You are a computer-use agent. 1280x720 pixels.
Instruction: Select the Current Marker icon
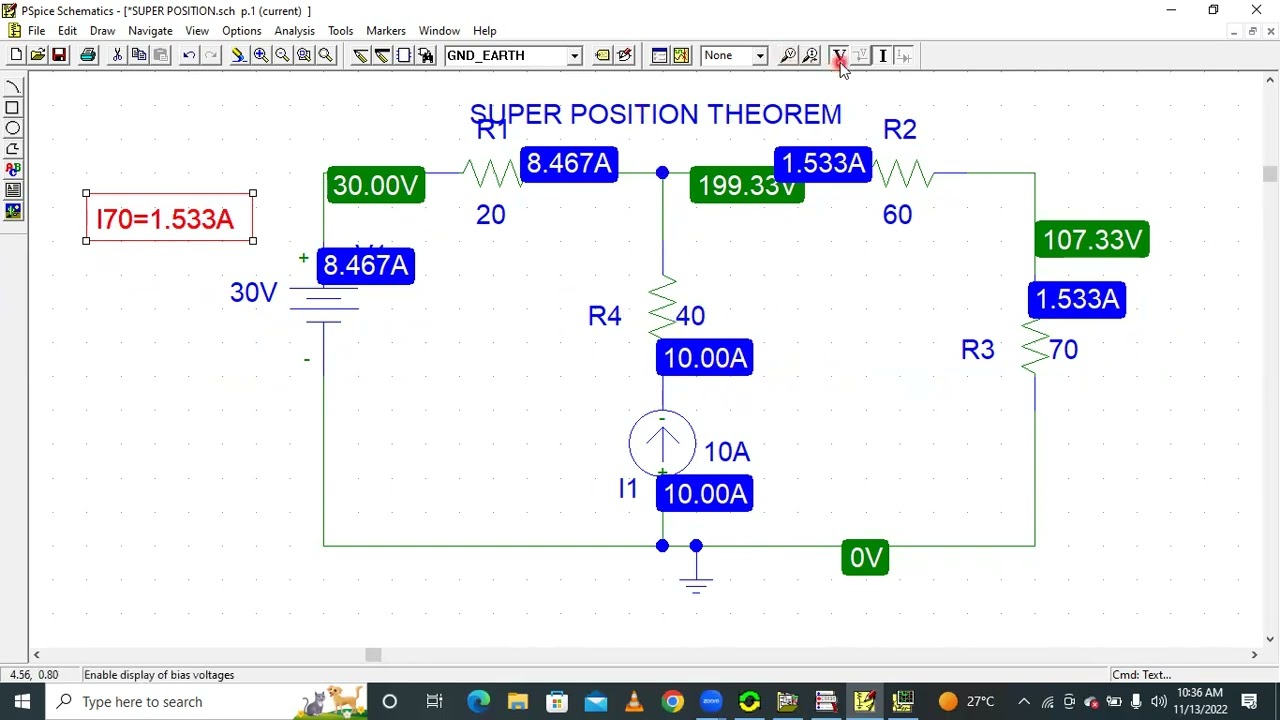coord(810,56)
